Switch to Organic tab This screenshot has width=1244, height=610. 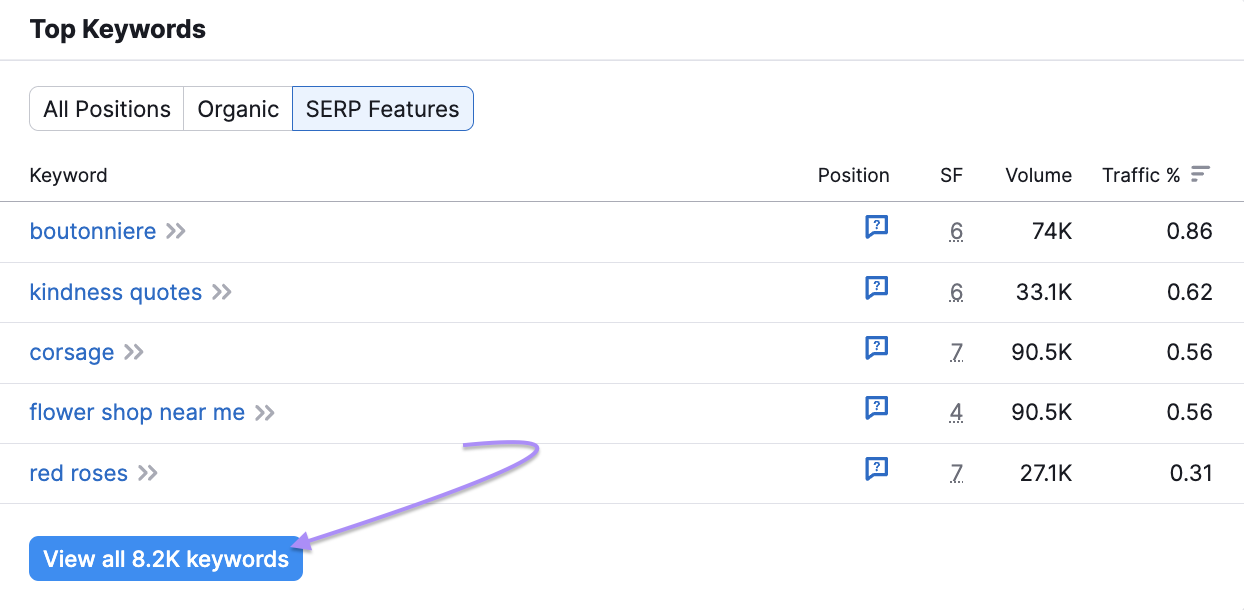[x=238, y=109]
